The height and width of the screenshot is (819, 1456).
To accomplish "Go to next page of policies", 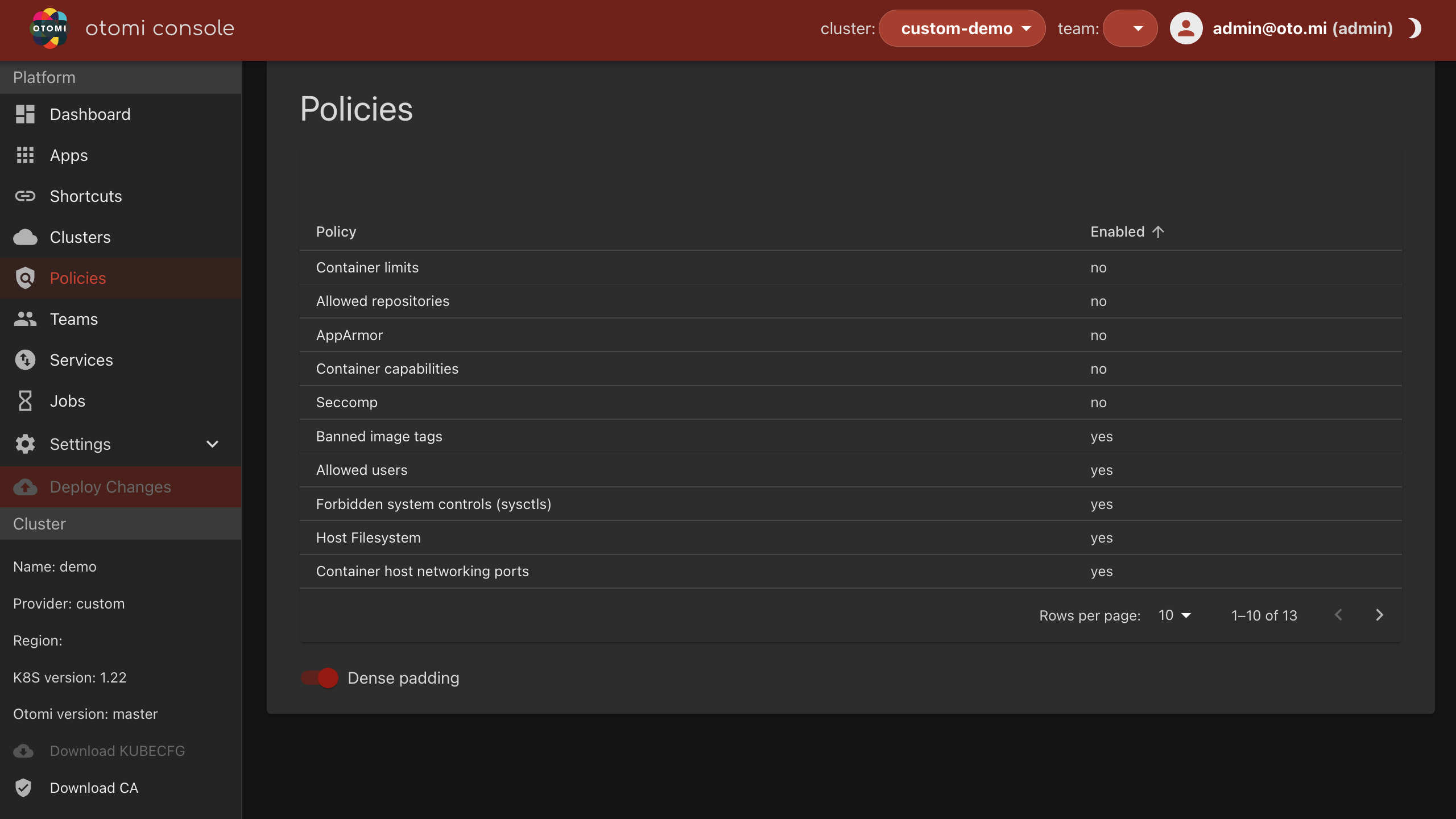I will pos(1379,615).
